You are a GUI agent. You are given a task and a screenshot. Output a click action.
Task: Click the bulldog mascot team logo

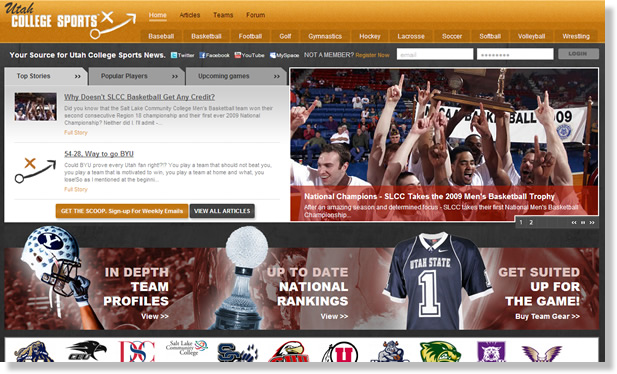pyautogui.click(x=390, y=352)
